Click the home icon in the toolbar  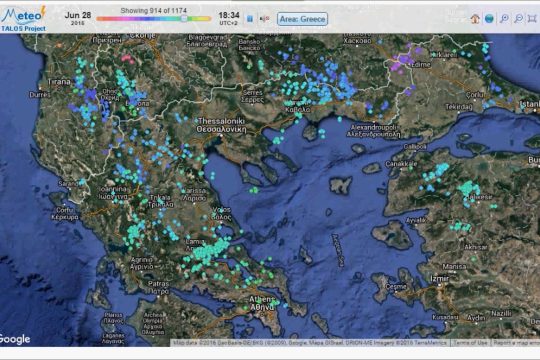pos(475,19)
